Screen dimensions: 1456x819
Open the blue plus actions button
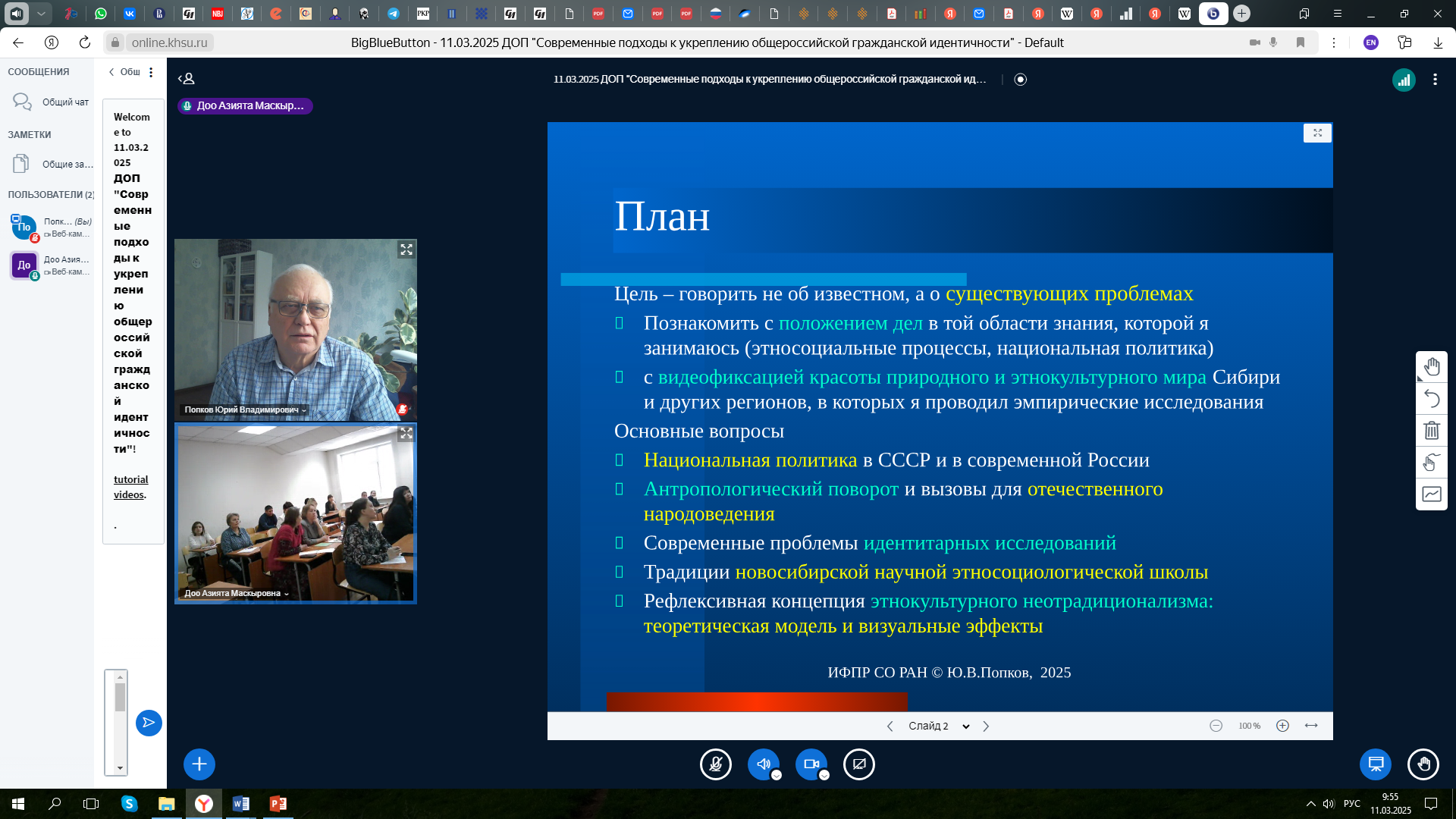(x=199, y=764)
